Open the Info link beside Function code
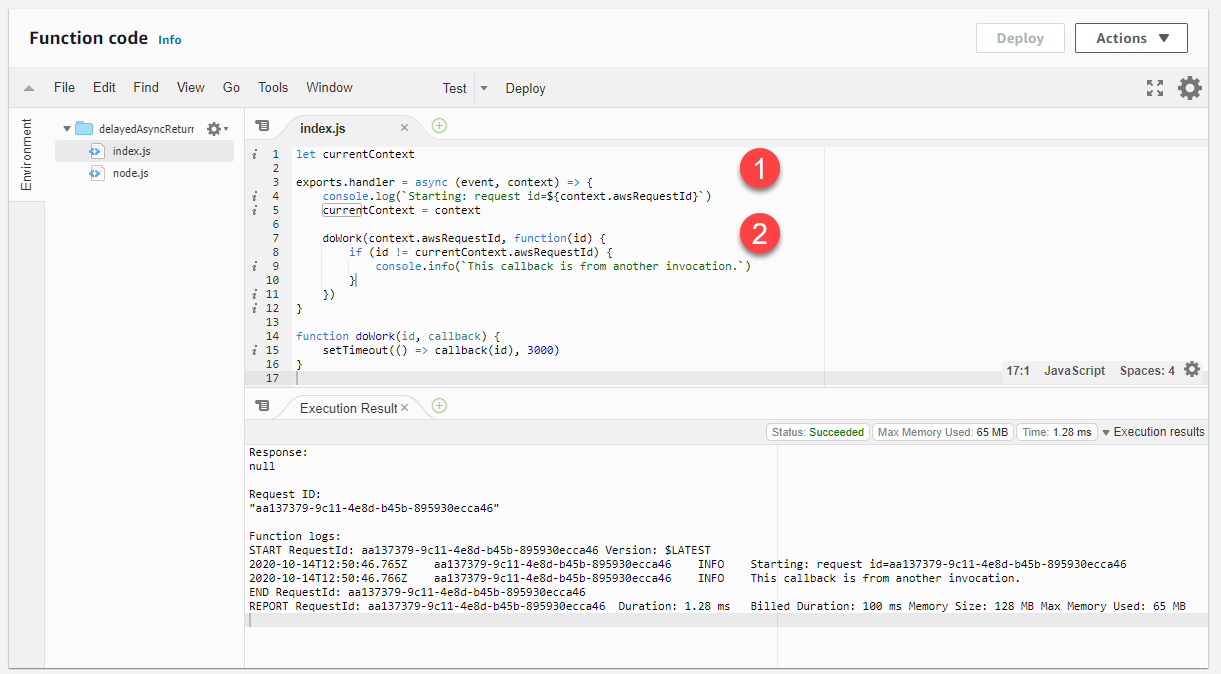Viewport: 1221px width, 674px height. [x=169, y=39]
